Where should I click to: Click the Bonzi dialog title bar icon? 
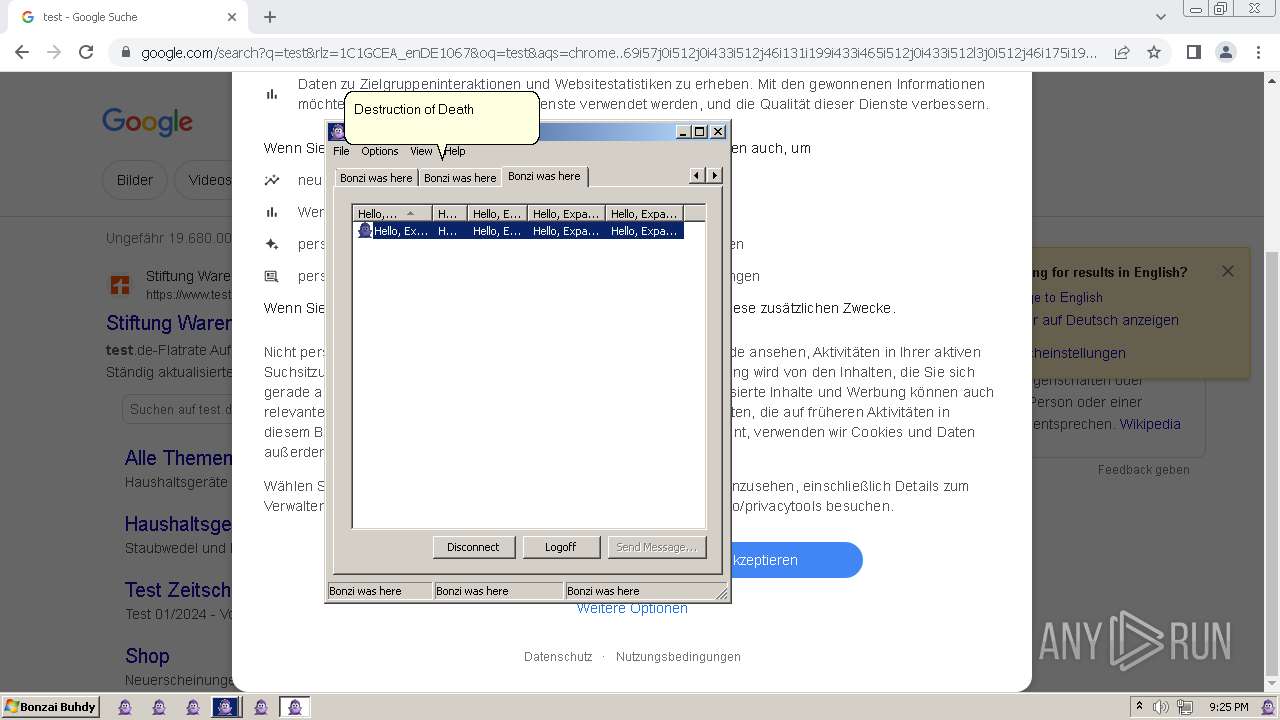point(338,132)
